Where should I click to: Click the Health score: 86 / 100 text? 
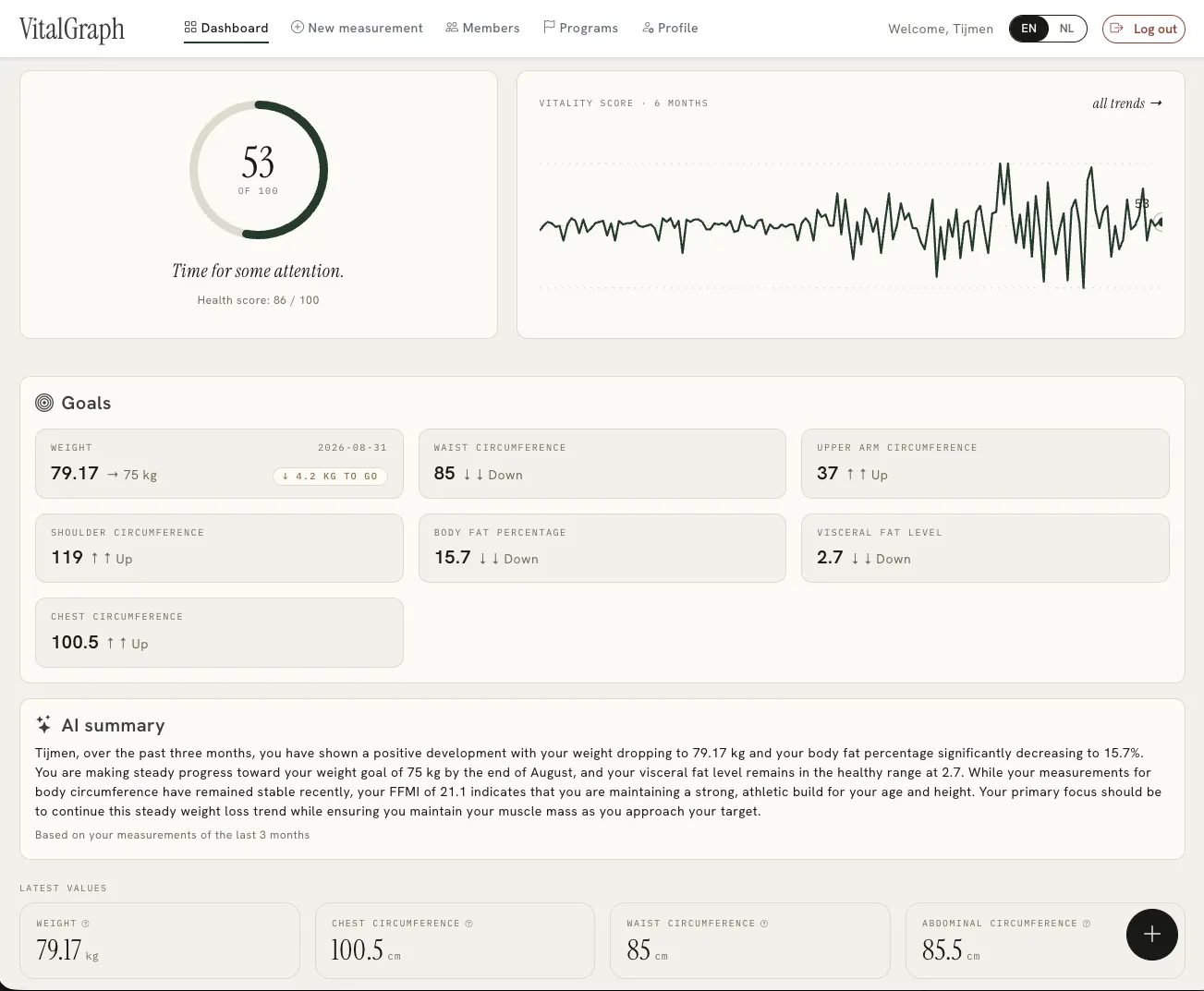click(259, 300)
